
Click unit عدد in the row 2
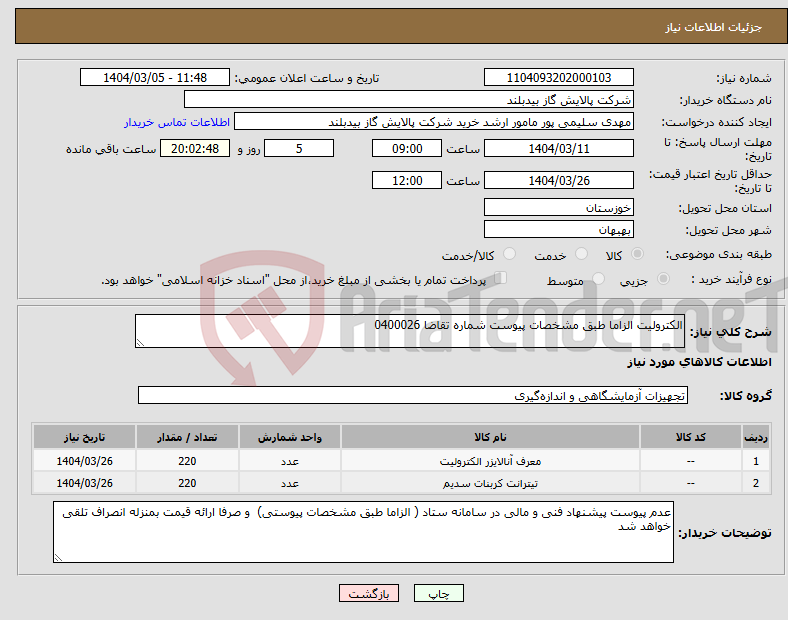tap(290, 483)
